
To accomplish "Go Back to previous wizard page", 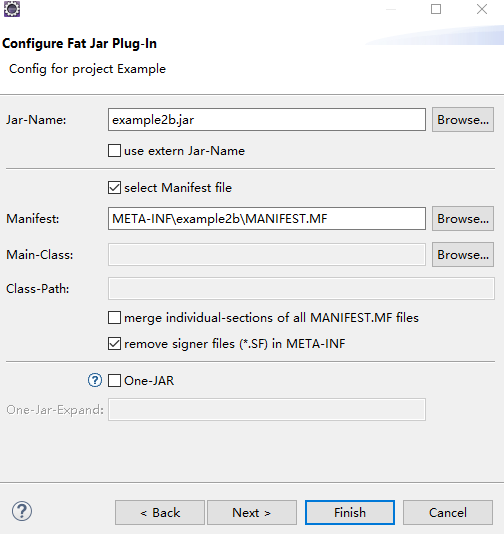I will (x=160, y=513).
